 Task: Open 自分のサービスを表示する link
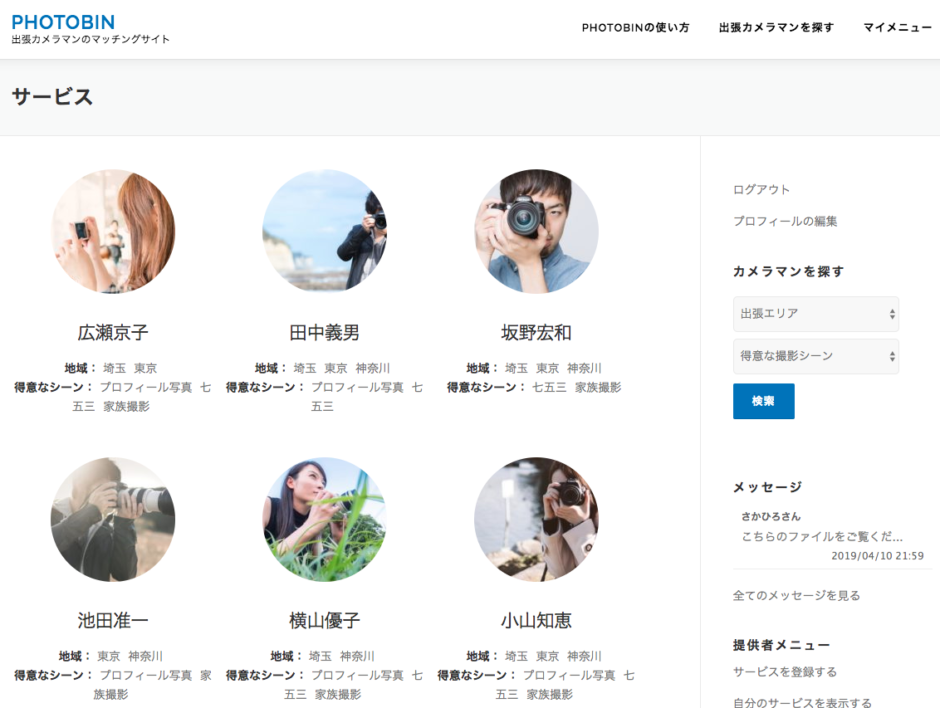802,703
